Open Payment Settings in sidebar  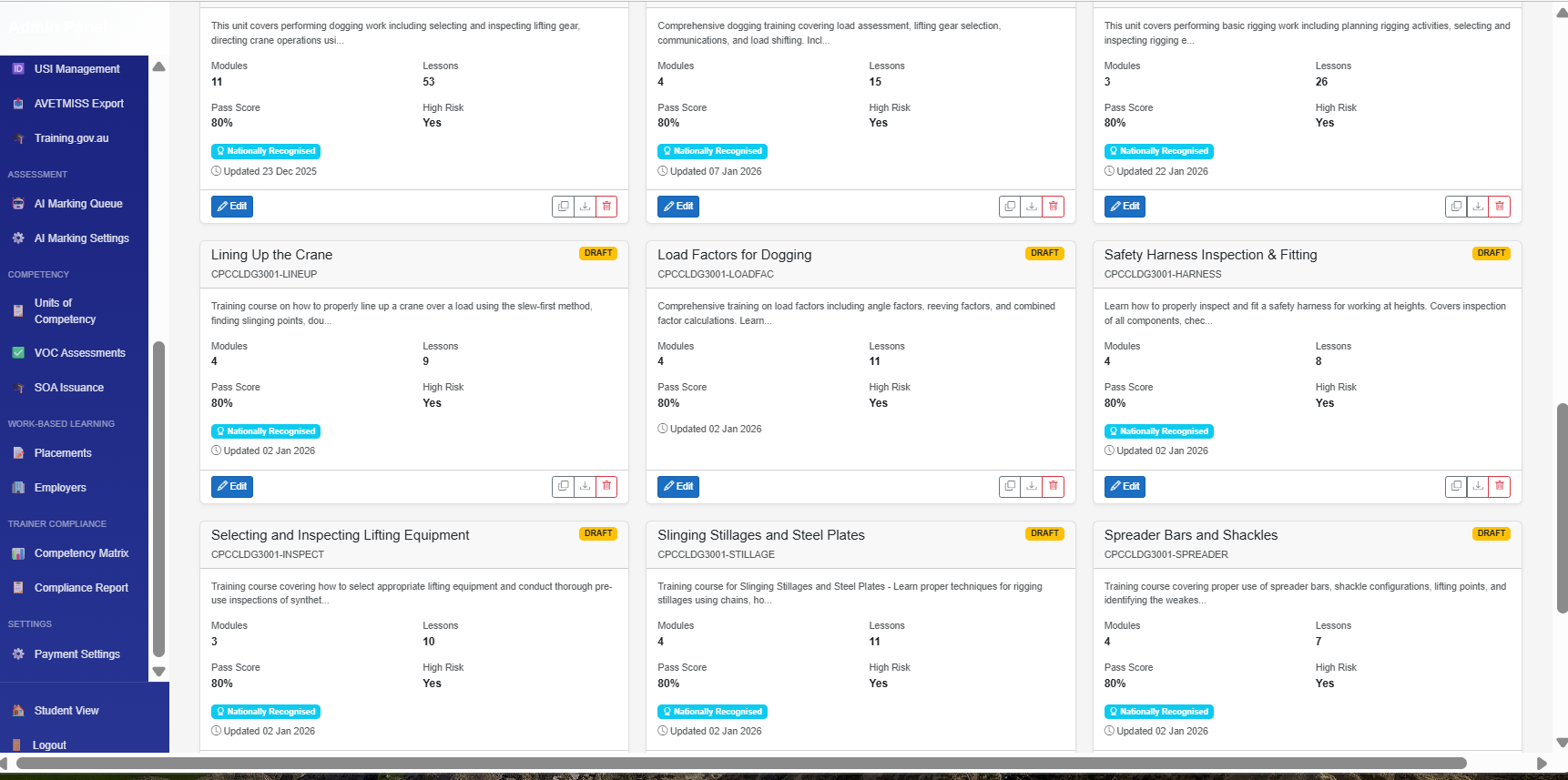75,654
